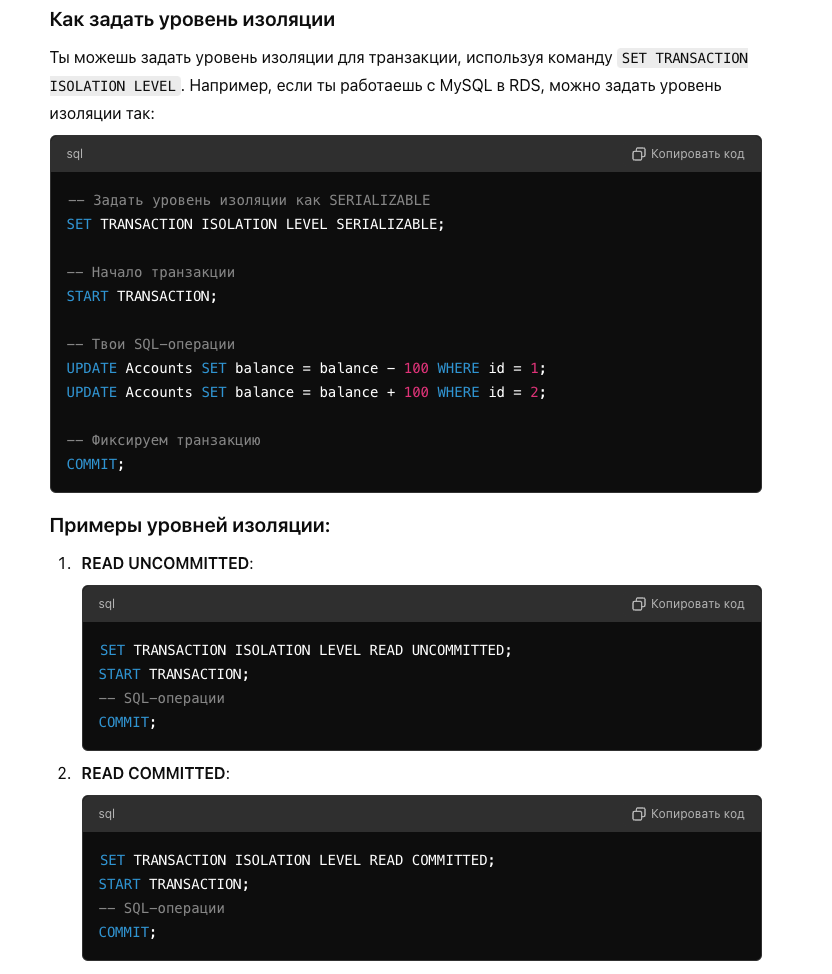
Task: Click the line "SET TRANSACTION ISOLATION LEVEL SERIALIZABLE;"
Action: point(255,224)
